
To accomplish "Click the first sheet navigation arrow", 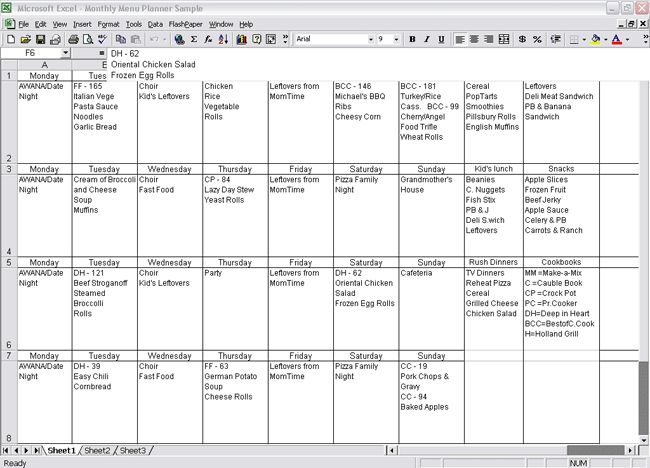I will point(6,451).
